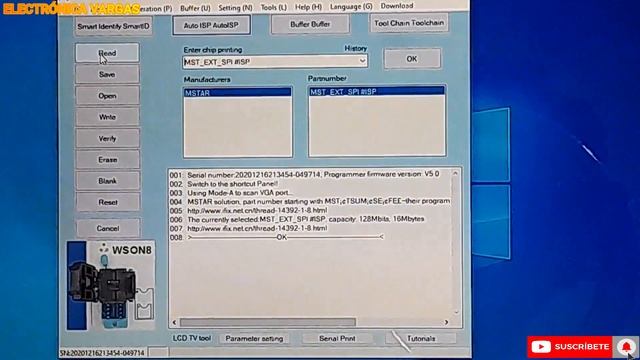The width and height of the screenshot is (640, 360).
Task: Open the Buffer (U) menu
Action: [x=195, y=8]
